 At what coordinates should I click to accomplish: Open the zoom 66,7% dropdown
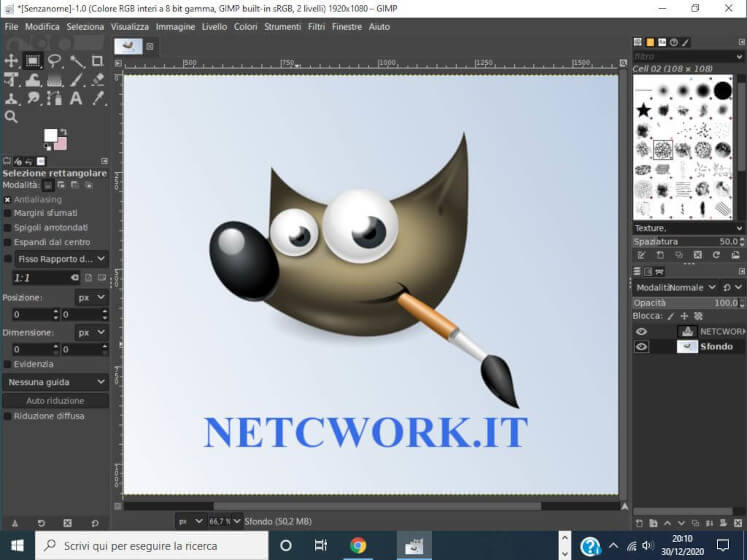click(224, 521)
